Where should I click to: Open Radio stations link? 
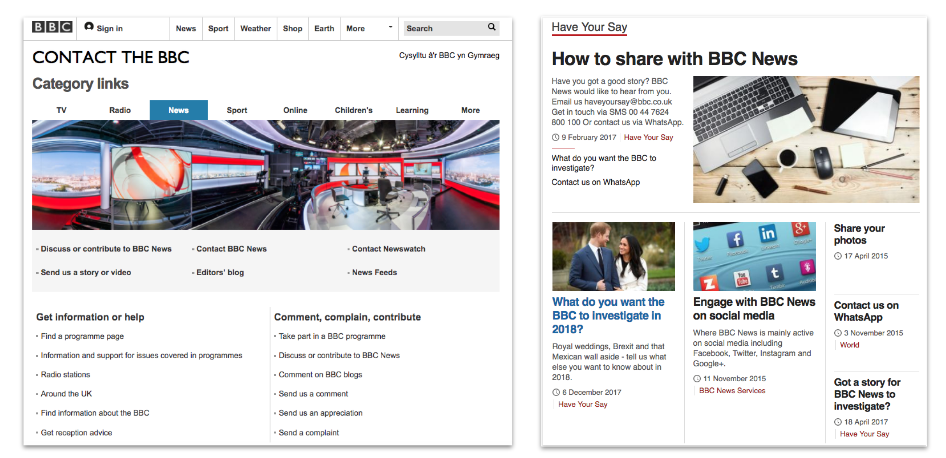point(65,375)
